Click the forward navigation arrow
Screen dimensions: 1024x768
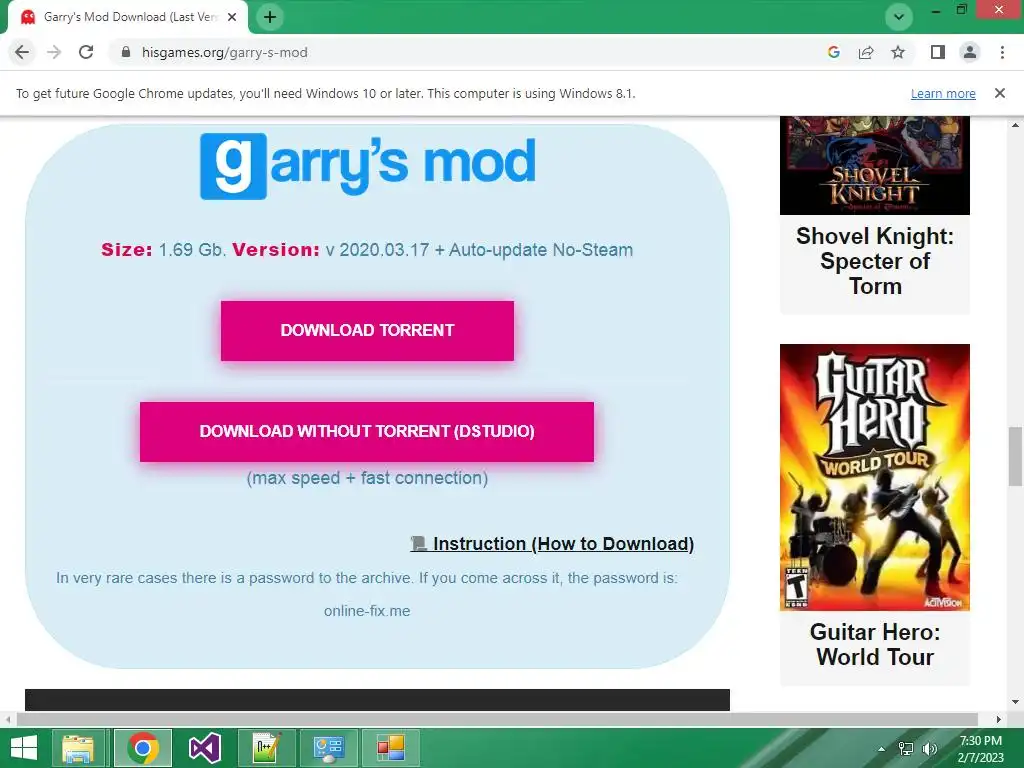point(54,52)
